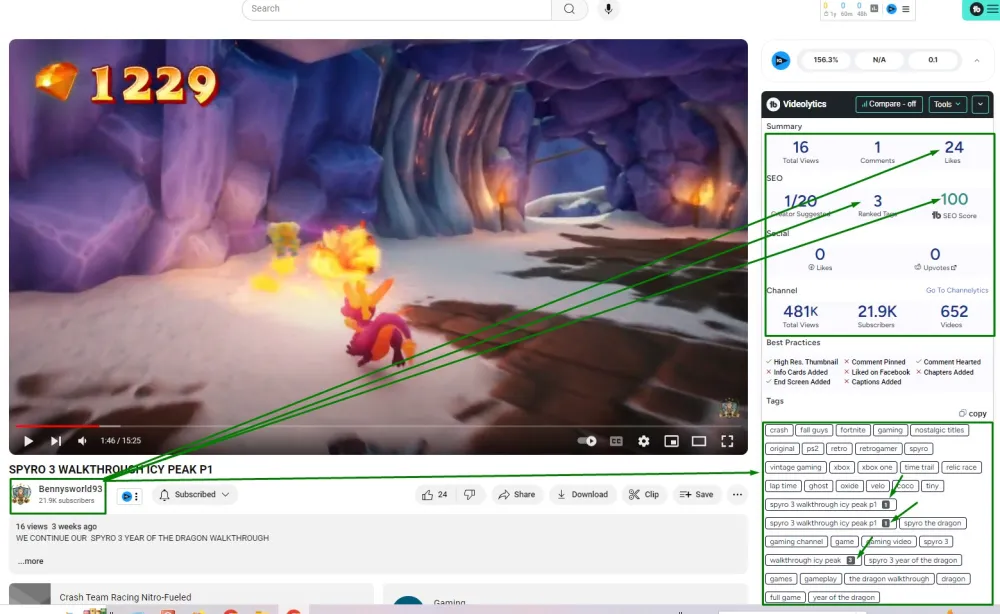Viewport: 1000px width, 614px height.
Task: Mute the video volume
Action: click(x=82, y=441)
